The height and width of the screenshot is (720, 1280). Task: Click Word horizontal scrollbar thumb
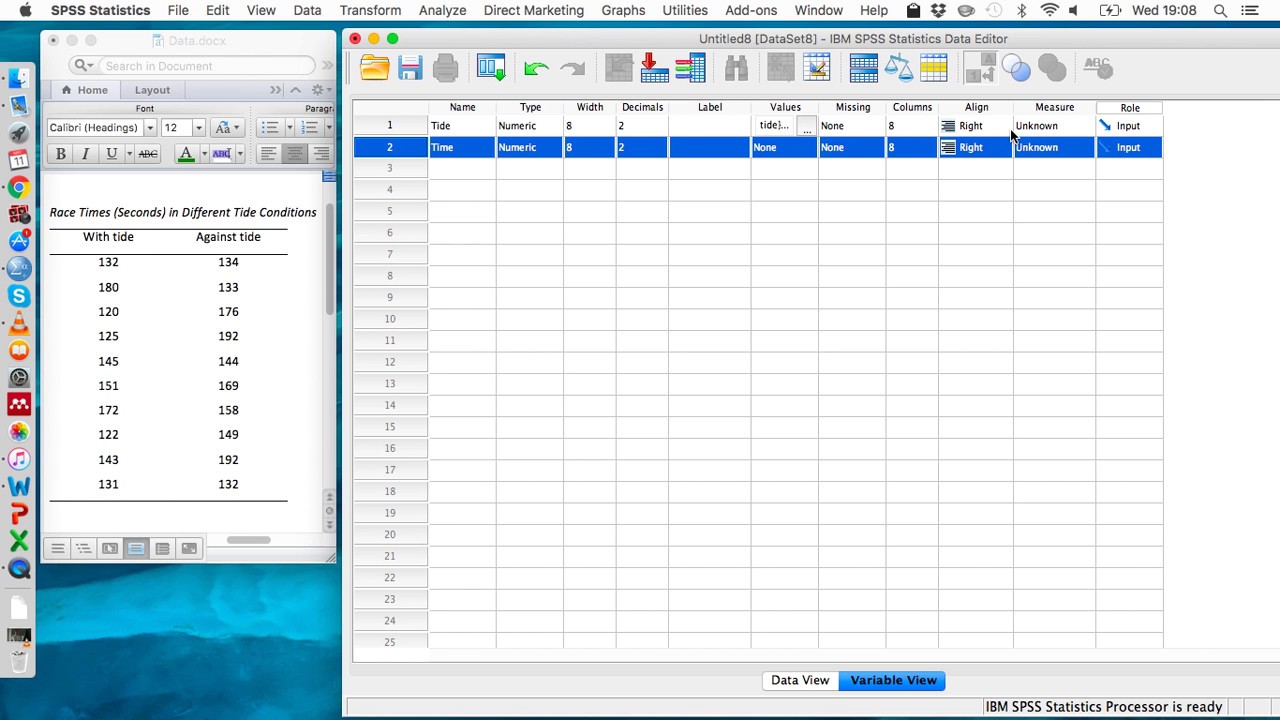coord(248,540)
